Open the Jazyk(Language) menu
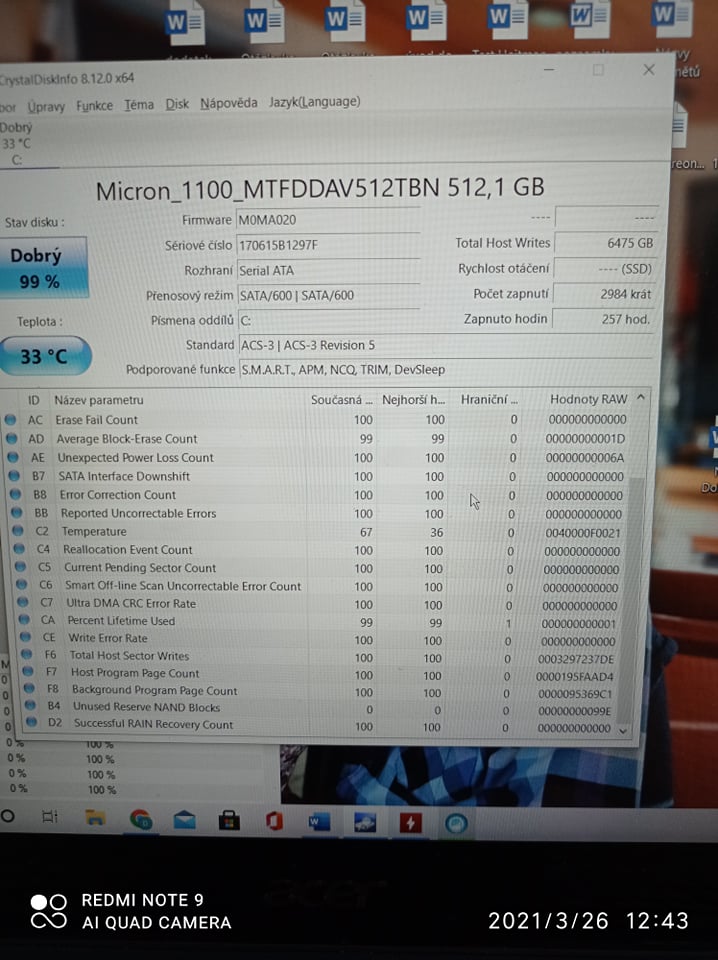Viewport: 718px width, 960px height. pyautogui.click(x=315, y=102)
